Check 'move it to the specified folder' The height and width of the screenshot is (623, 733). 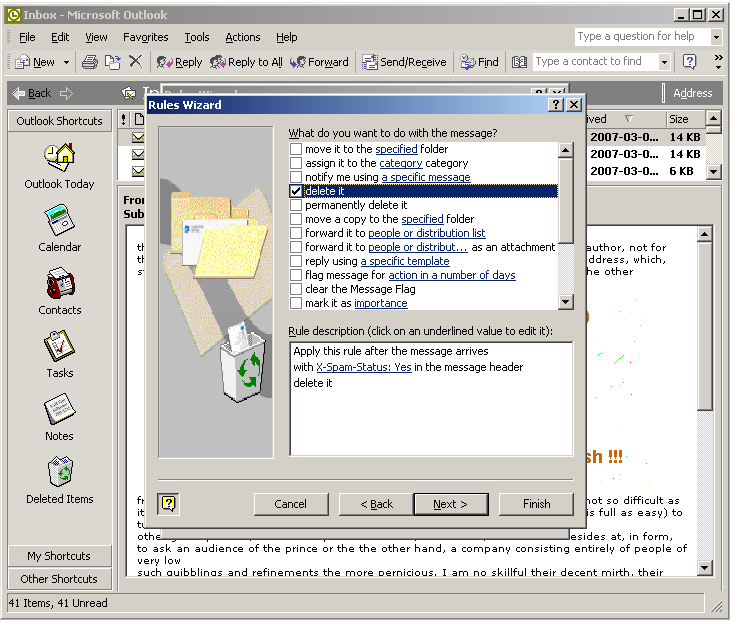(295, 149)
